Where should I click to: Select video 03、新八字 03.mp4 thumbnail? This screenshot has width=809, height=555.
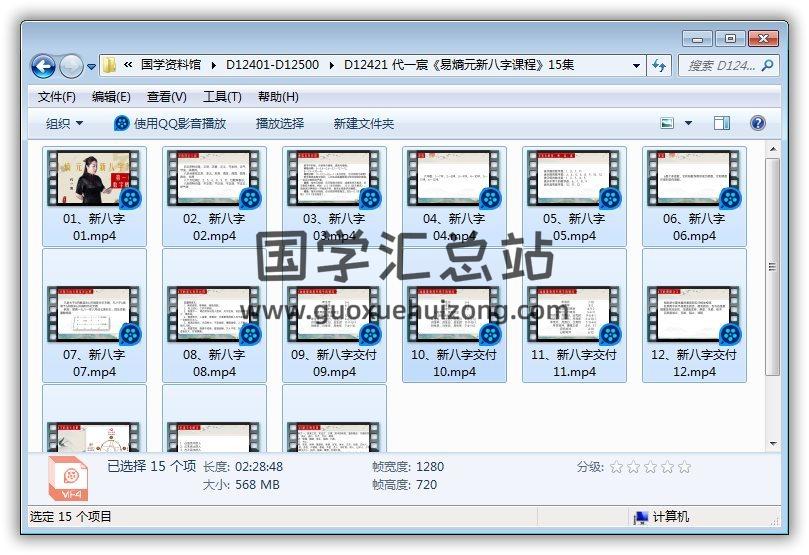pos(334,179)
